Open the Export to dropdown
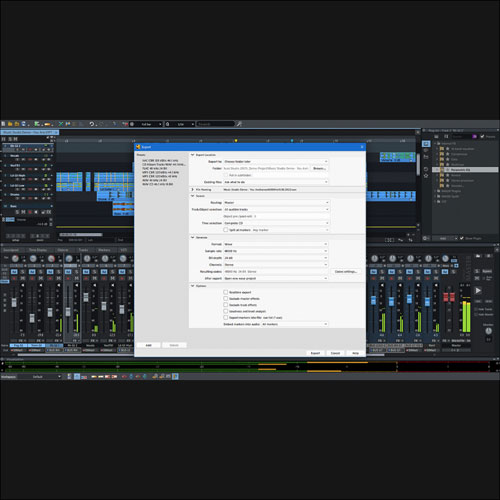 (x=276, y=161)
